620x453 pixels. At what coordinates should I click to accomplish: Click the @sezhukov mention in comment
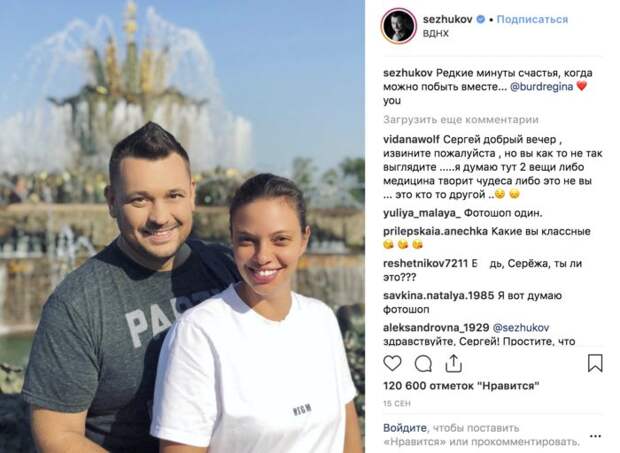click(521, 328)
